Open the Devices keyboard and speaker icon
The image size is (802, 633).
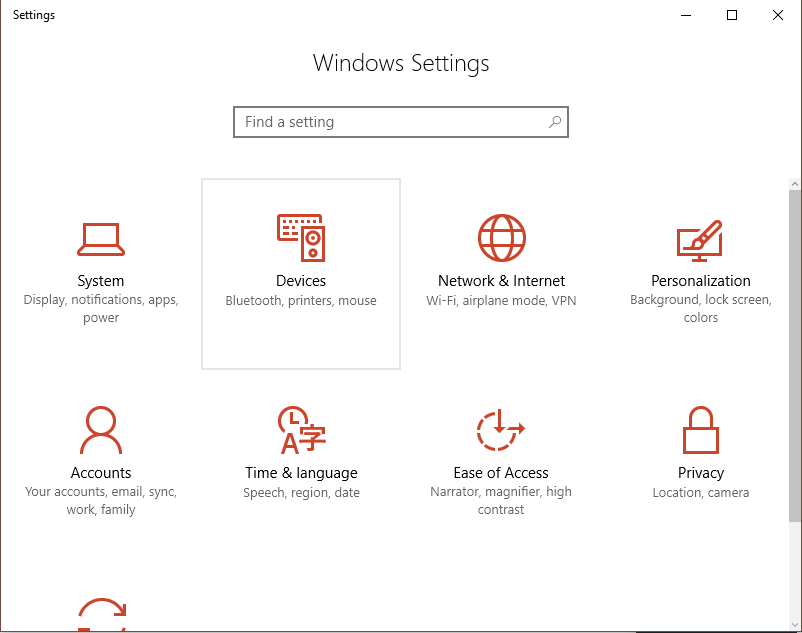[x=301, y=238]
